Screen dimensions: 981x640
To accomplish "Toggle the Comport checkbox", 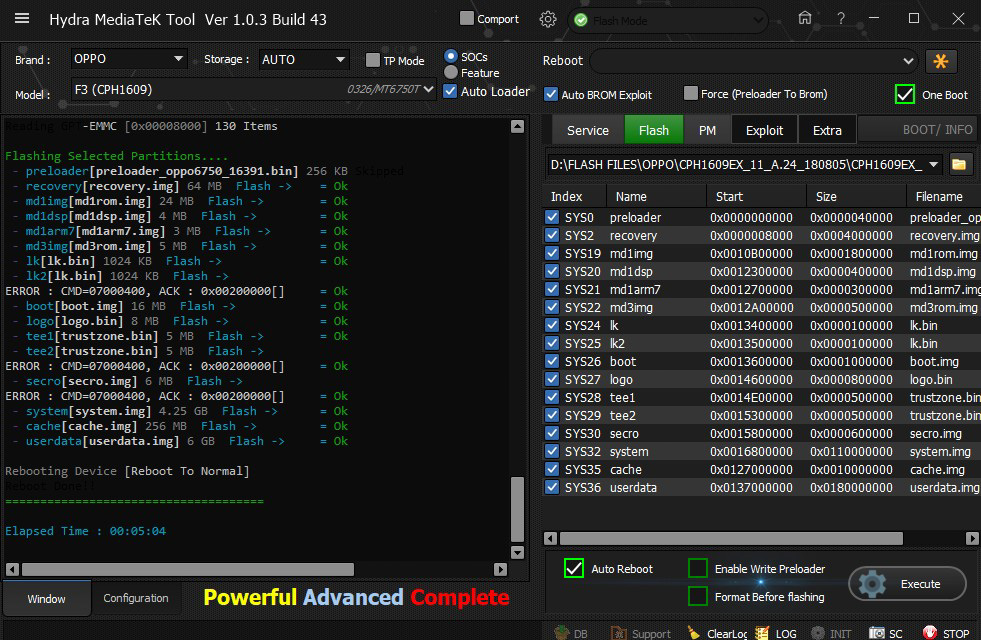I will tap(467, 18).
